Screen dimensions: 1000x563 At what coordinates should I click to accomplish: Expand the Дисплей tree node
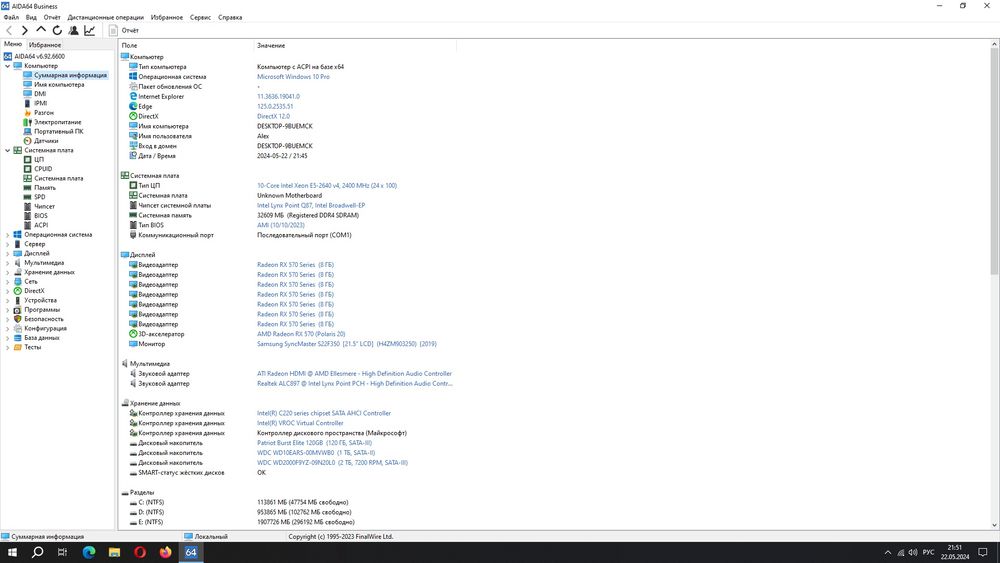(8, 253)
